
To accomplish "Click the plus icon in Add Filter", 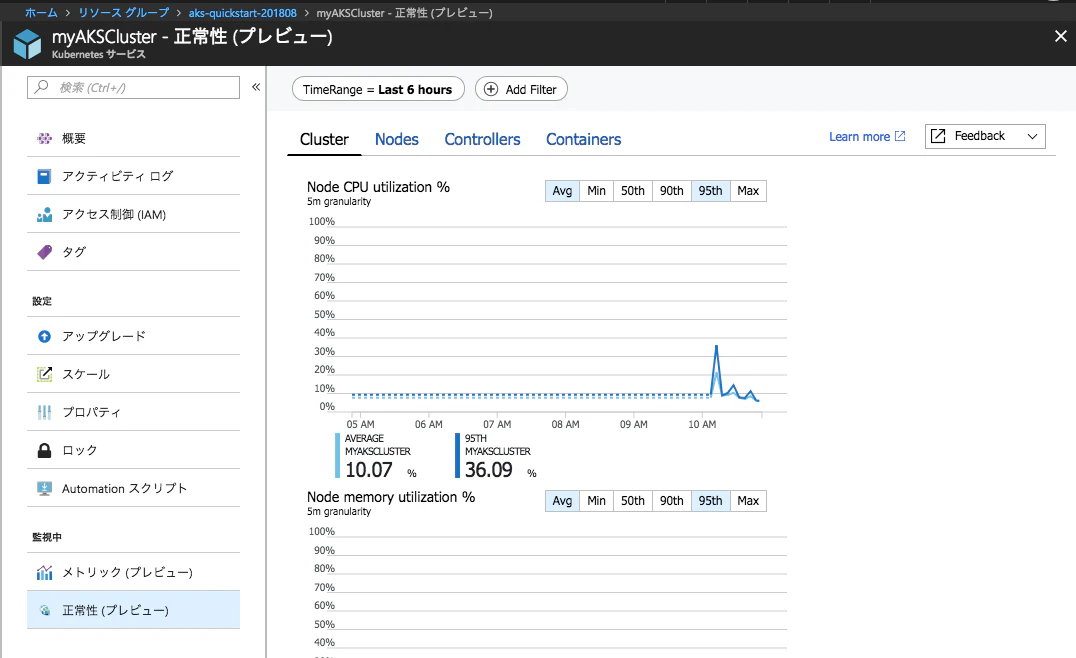I will click(491, 89).
